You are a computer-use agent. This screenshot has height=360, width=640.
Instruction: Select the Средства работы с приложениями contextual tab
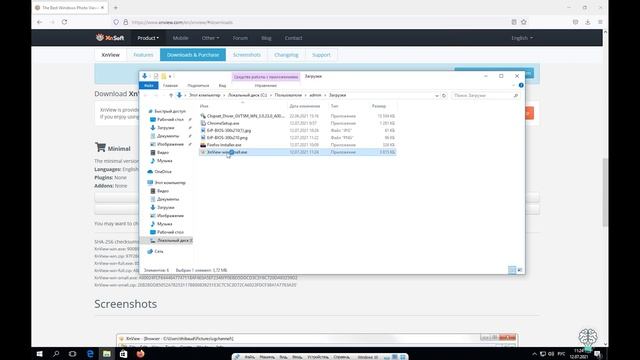click(x=266, y=76)
